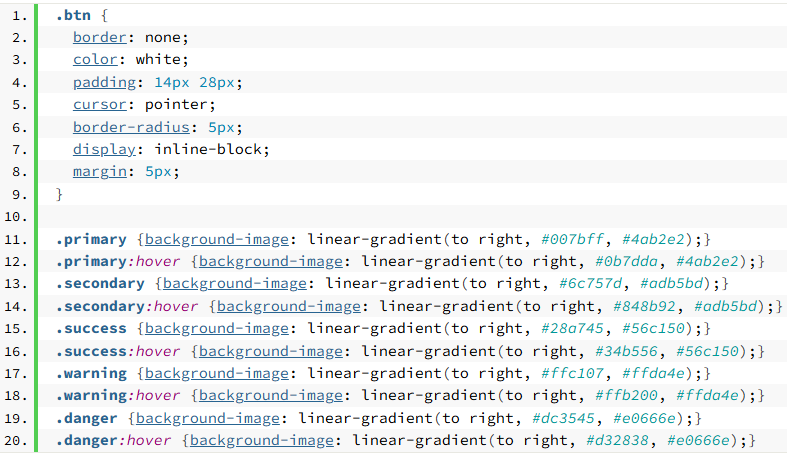Open the display property link
787x461 pixels.
(104, 149)
